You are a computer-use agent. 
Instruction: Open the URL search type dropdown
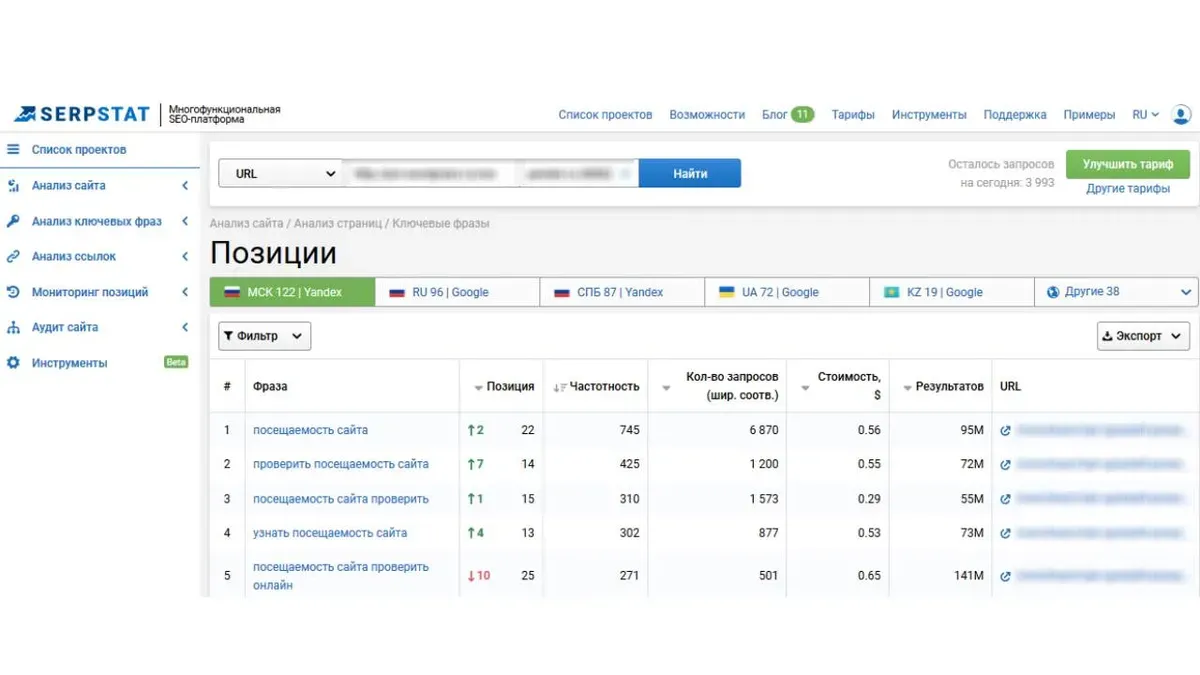(280, 173)
